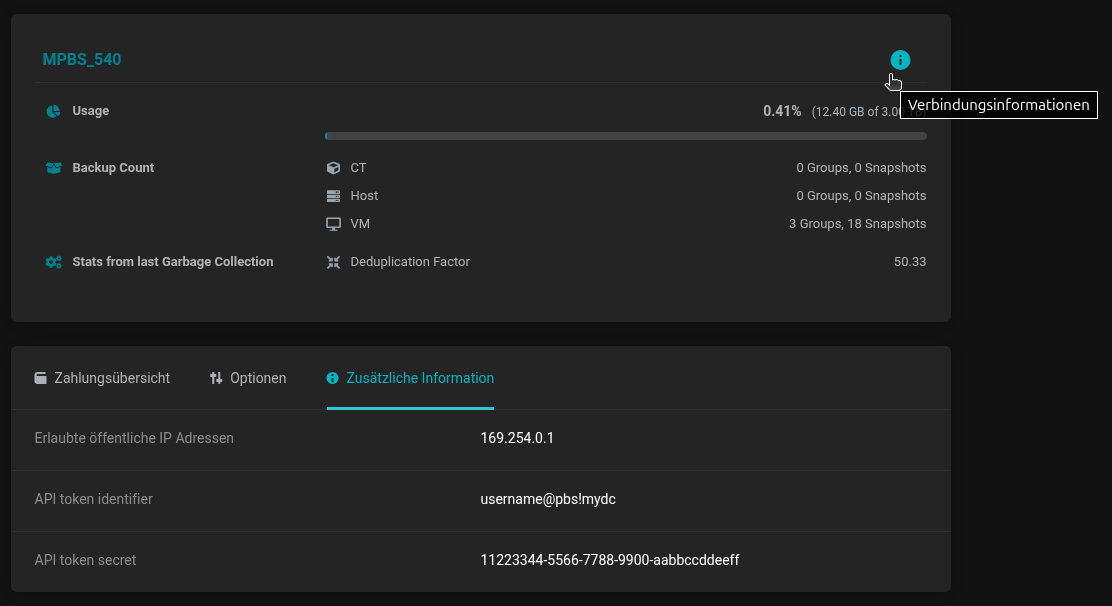
Task: Click the deduplication value 50.33
Action: pos(910,262)
